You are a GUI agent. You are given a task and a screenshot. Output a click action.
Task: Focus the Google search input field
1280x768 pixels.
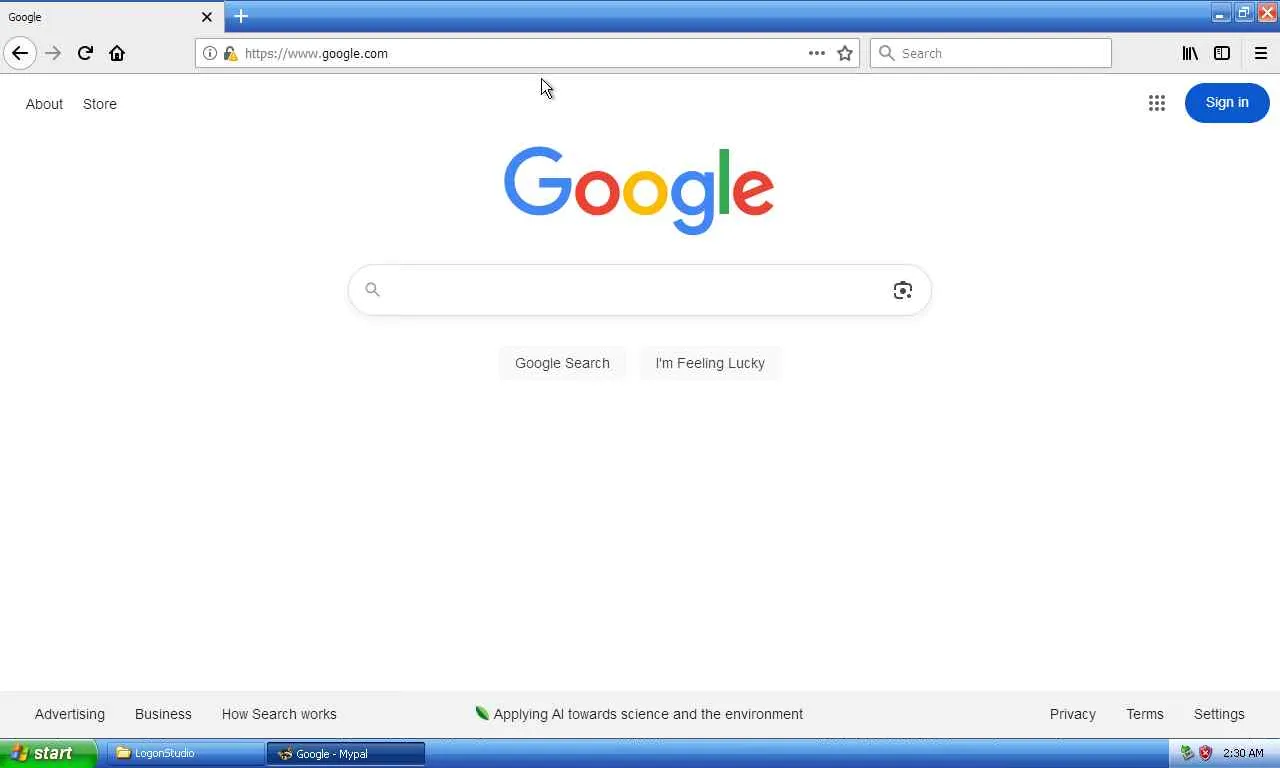(x=639, y=290)
